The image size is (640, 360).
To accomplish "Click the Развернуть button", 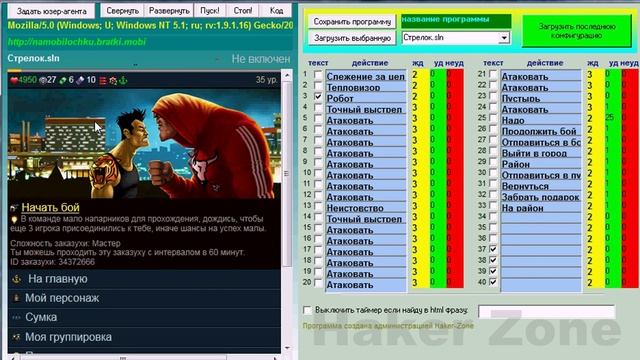I will tap(169, 11).
